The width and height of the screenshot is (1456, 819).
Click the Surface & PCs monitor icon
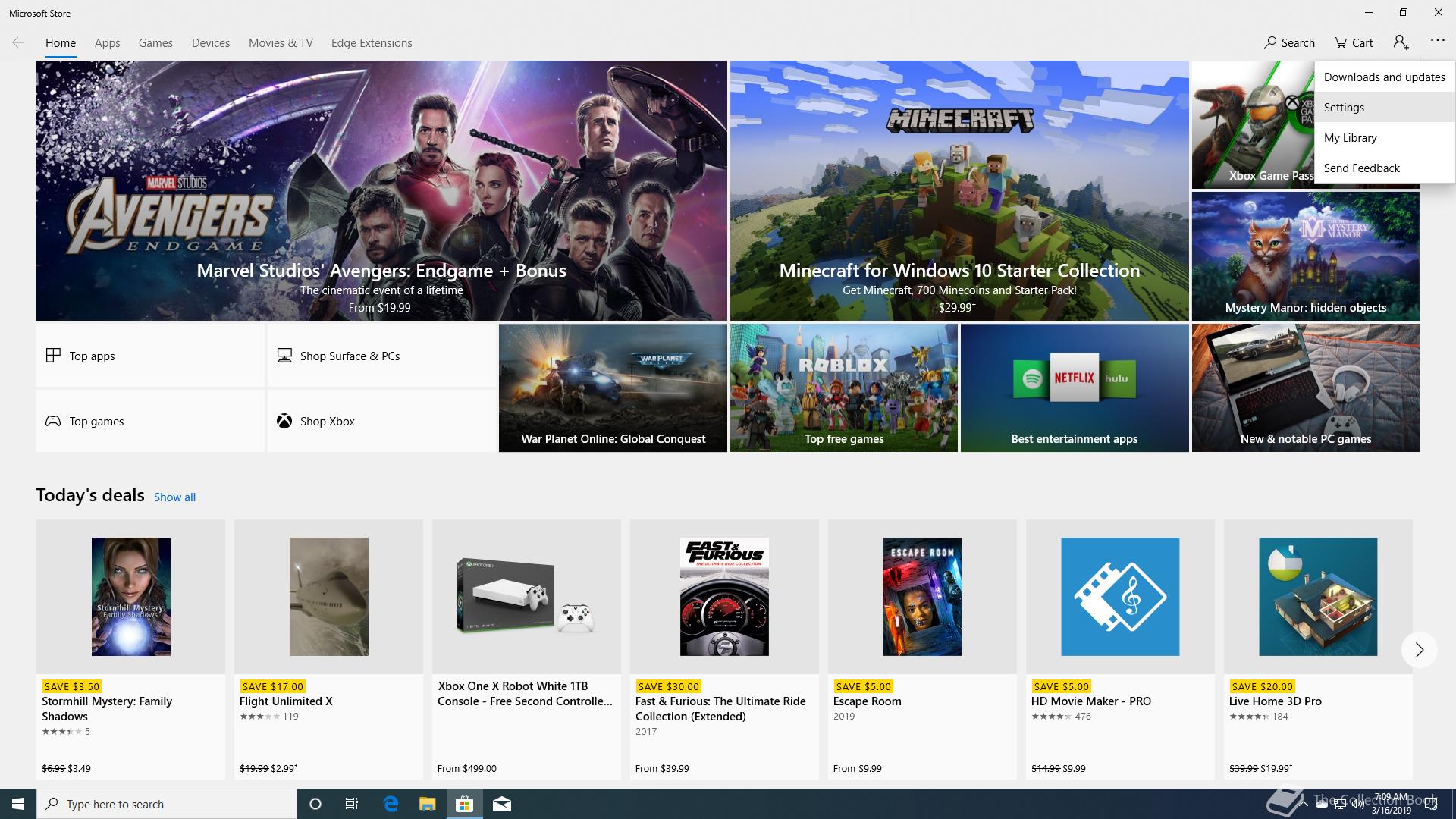tap(284, 355)
